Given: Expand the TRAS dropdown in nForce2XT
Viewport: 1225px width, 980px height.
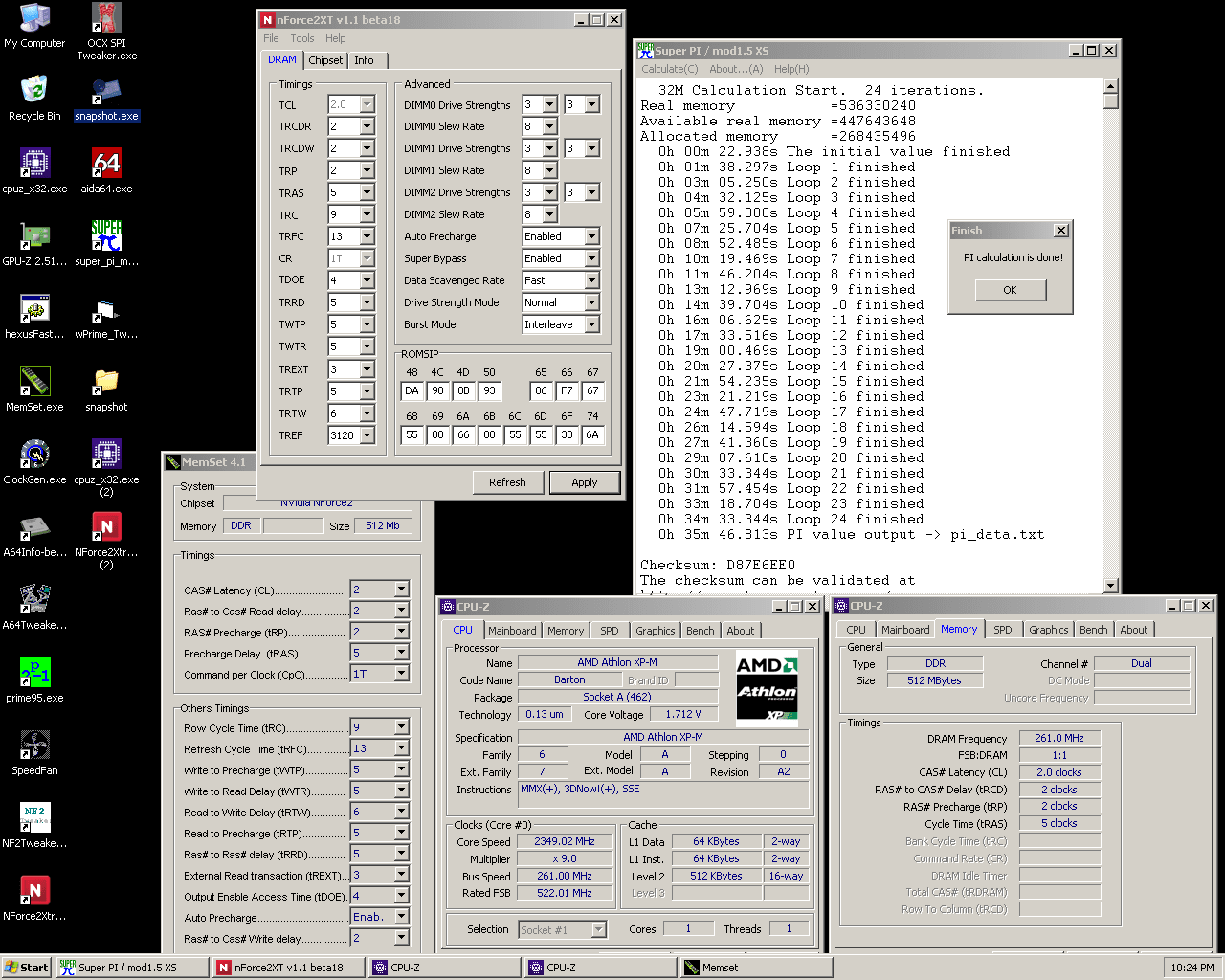Looking at the screenshot, I should pos(367,192).
